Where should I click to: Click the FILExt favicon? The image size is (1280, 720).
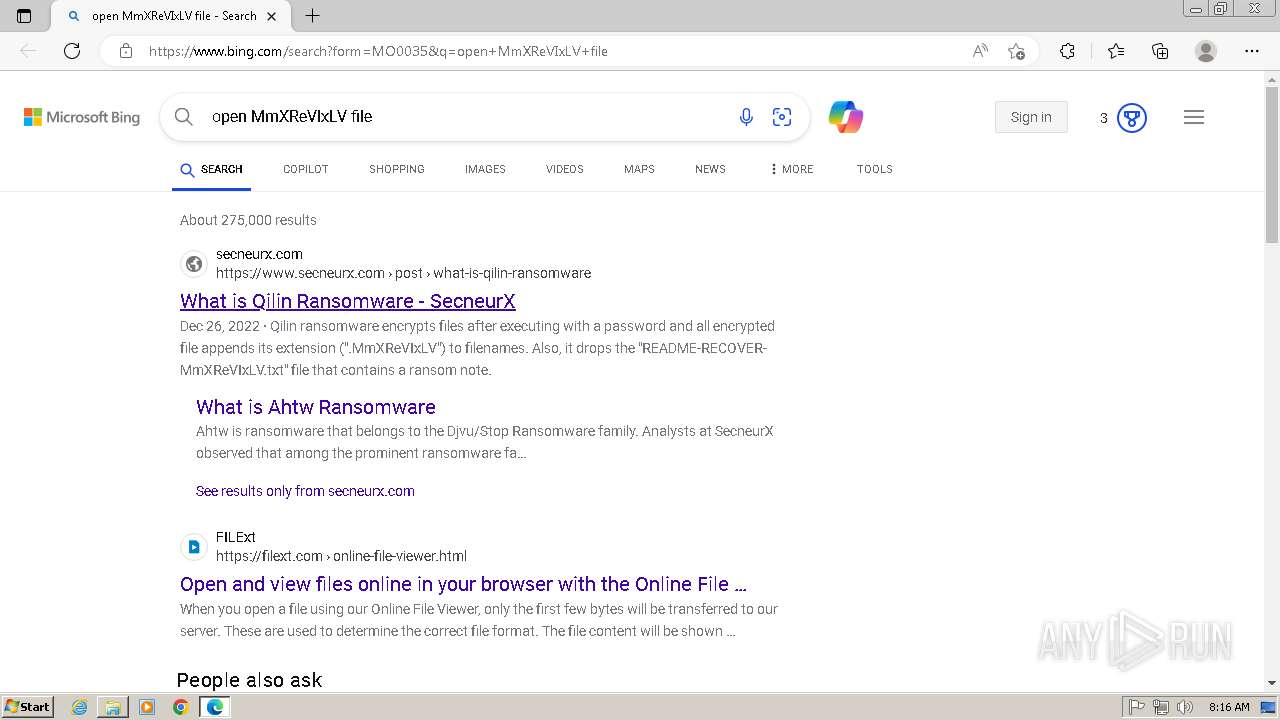194,547
